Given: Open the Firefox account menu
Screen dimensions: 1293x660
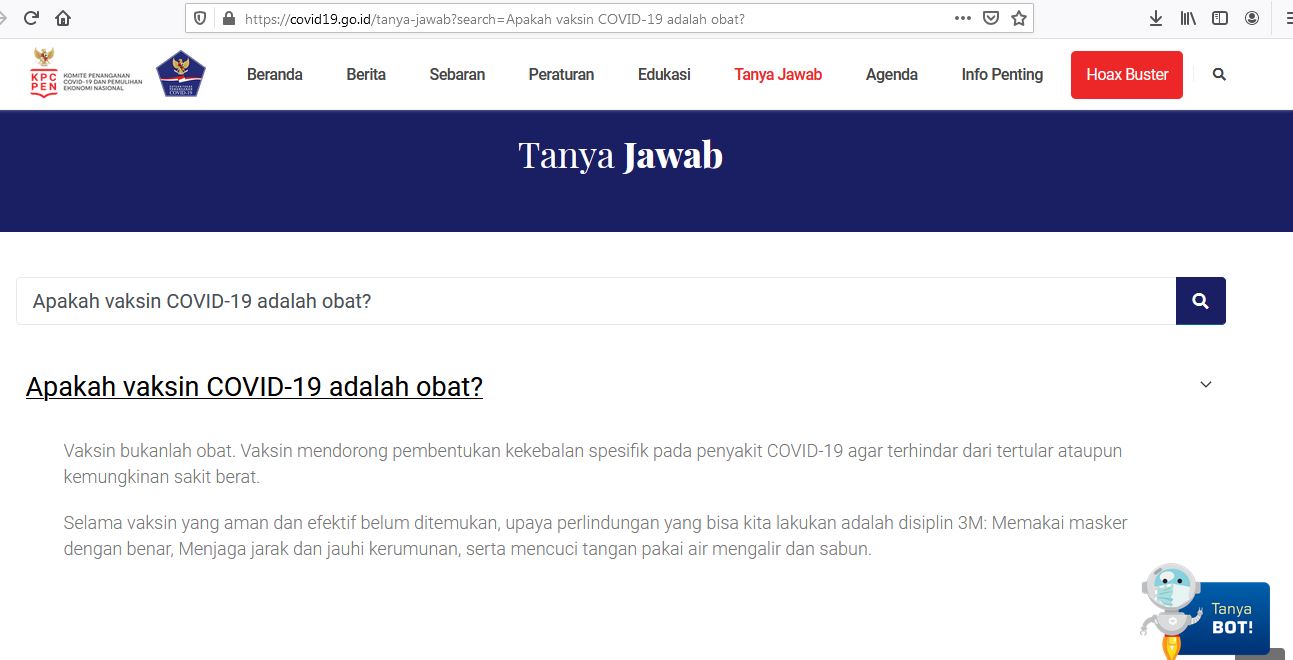Looking at the screenshot, I should pos(1250,17).
